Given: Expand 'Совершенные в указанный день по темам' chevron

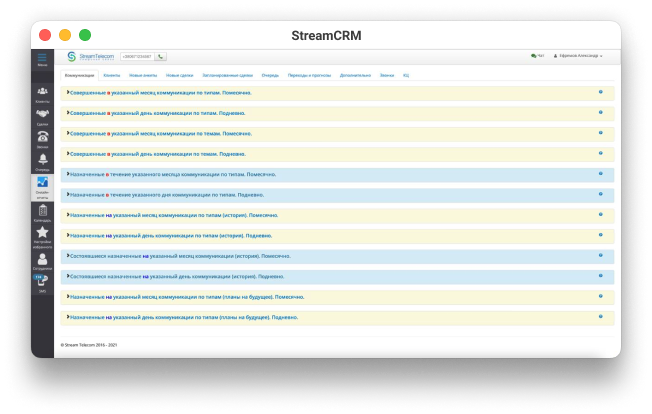Looking at the screenshot, I should 68,153.
